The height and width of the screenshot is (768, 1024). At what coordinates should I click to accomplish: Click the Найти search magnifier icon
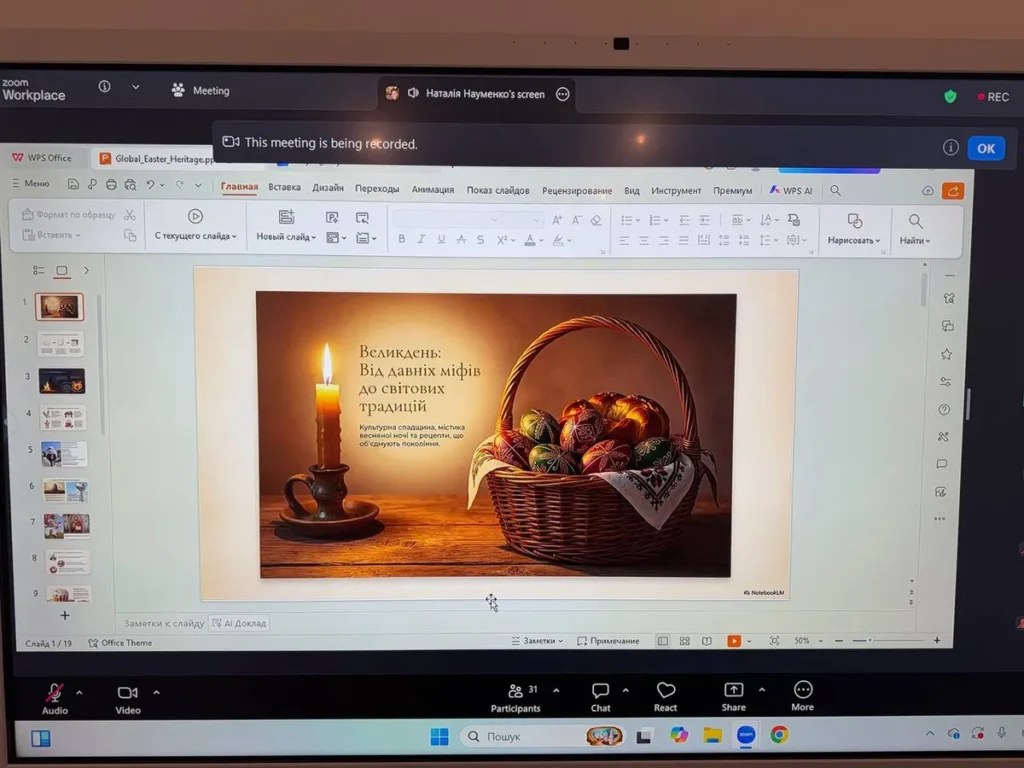[x=914, y=221]
